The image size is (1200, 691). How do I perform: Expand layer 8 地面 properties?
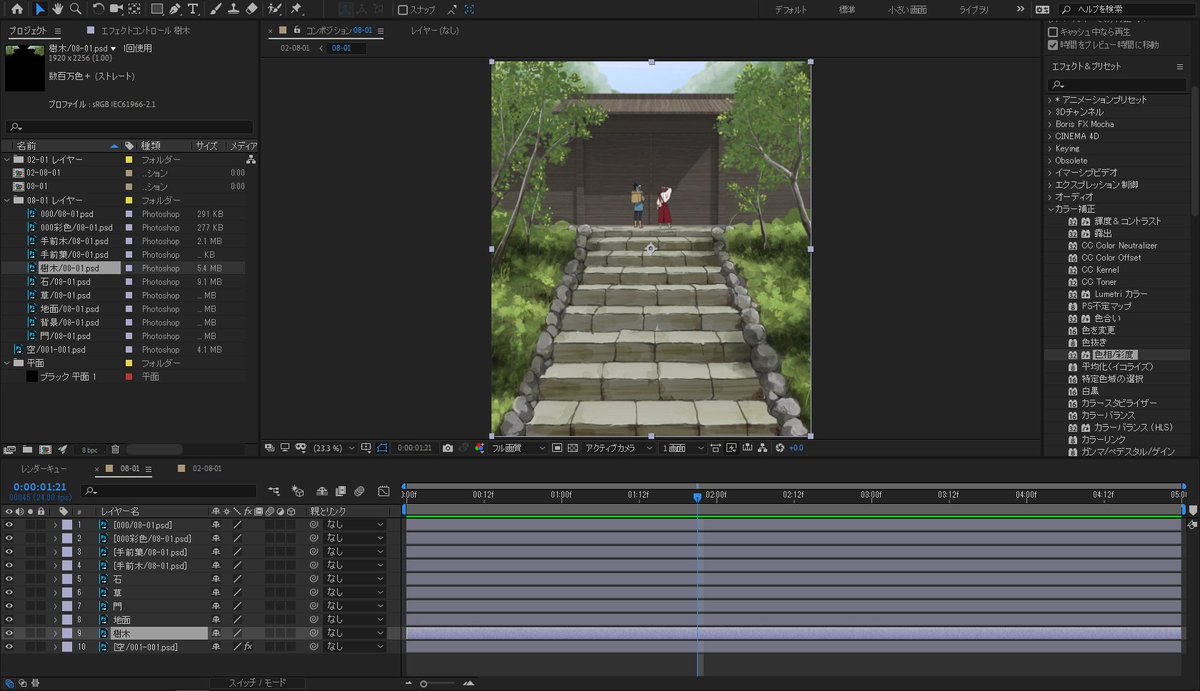coord(56,620)
